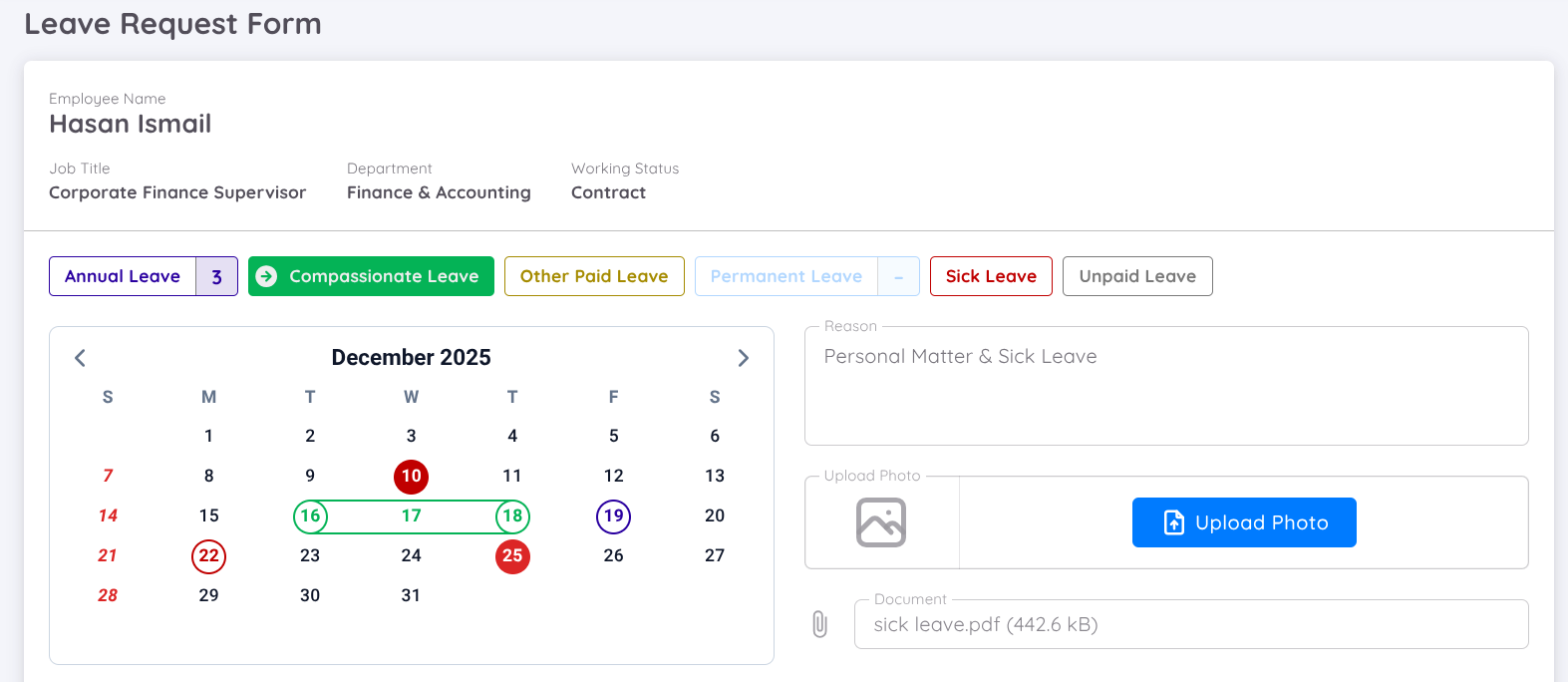Go to next month in calendar
The height and width of the screenshot is (682, 1568).
(x=743, y=358)
